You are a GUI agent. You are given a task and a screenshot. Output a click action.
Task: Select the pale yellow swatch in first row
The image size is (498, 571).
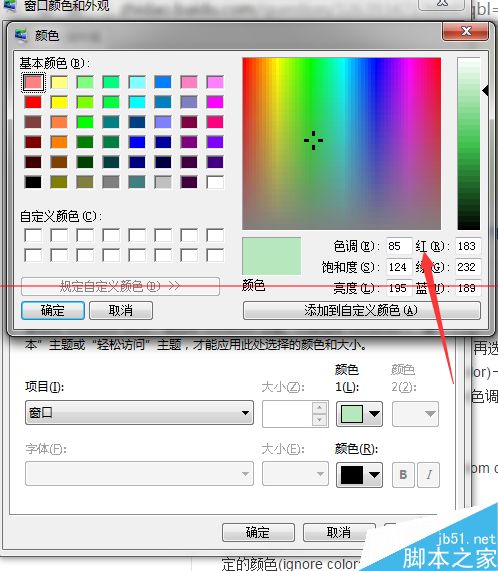[x=59, y=82]
